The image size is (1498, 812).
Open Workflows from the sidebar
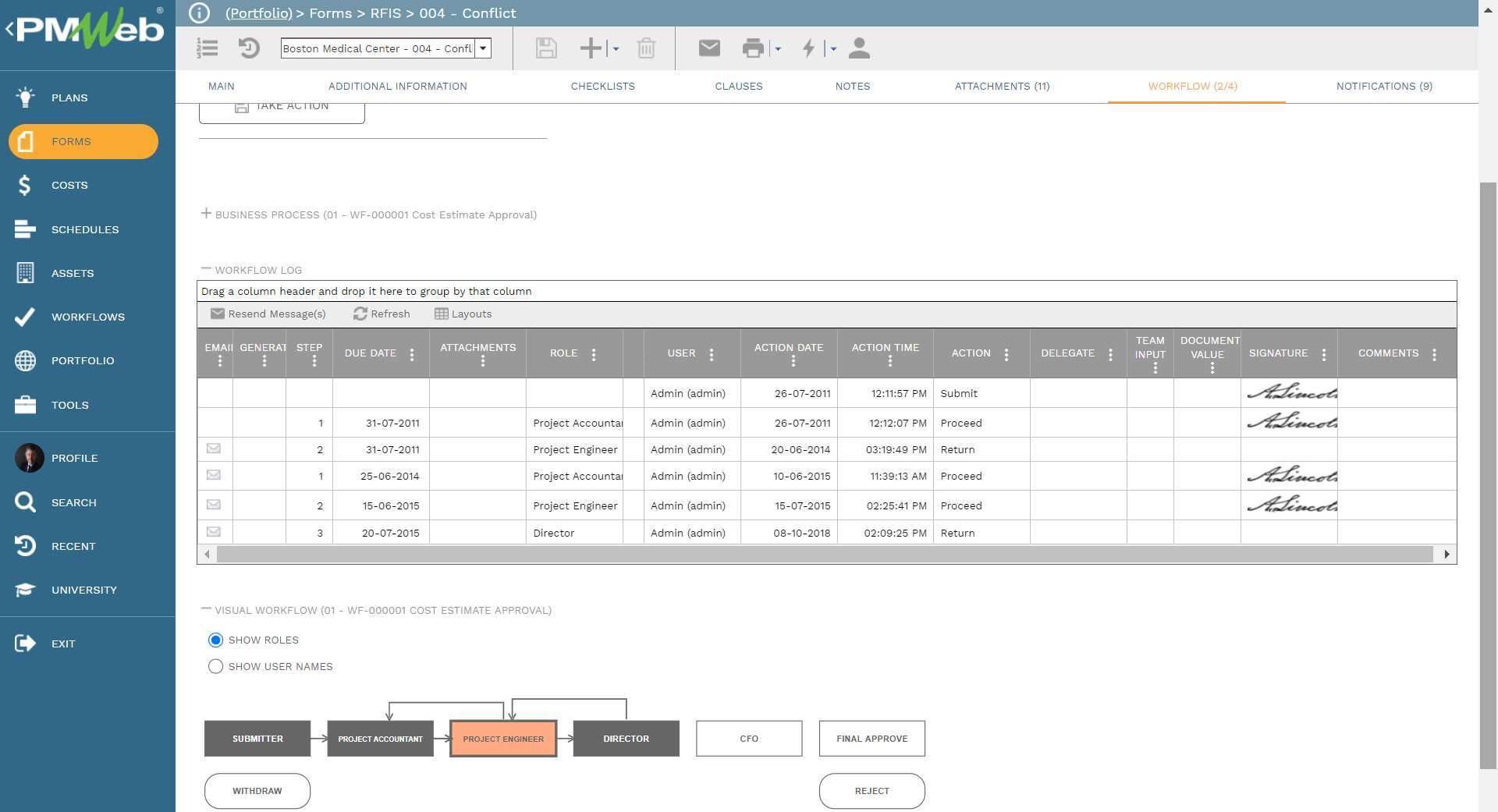click(87, 317)
